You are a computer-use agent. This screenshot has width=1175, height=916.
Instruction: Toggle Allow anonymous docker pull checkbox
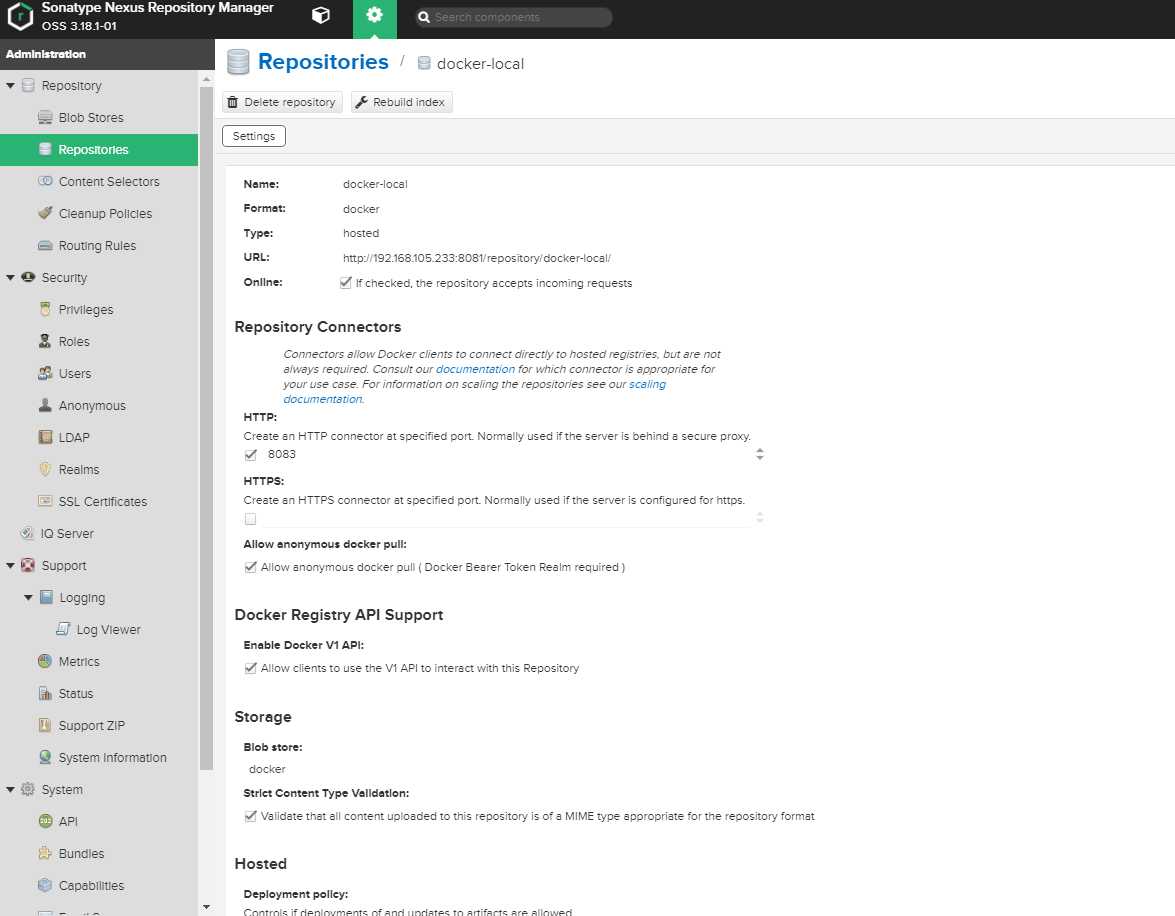250,567
